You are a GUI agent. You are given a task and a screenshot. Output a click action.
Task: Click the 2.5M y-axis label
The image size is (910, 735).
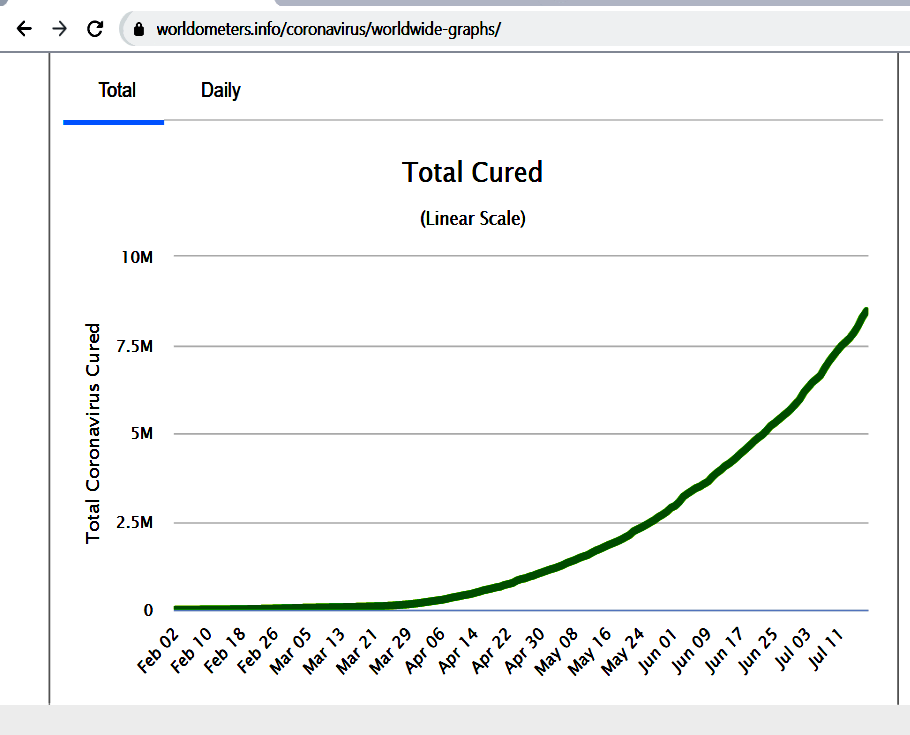pyautogui.click(x=135, y=523)
